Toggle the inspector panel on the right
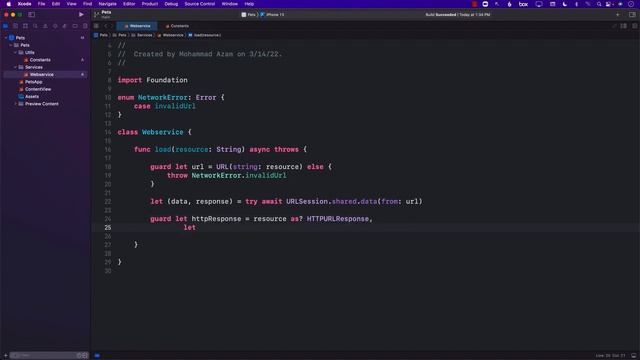 pyautogui.click(x=632, y=14)
